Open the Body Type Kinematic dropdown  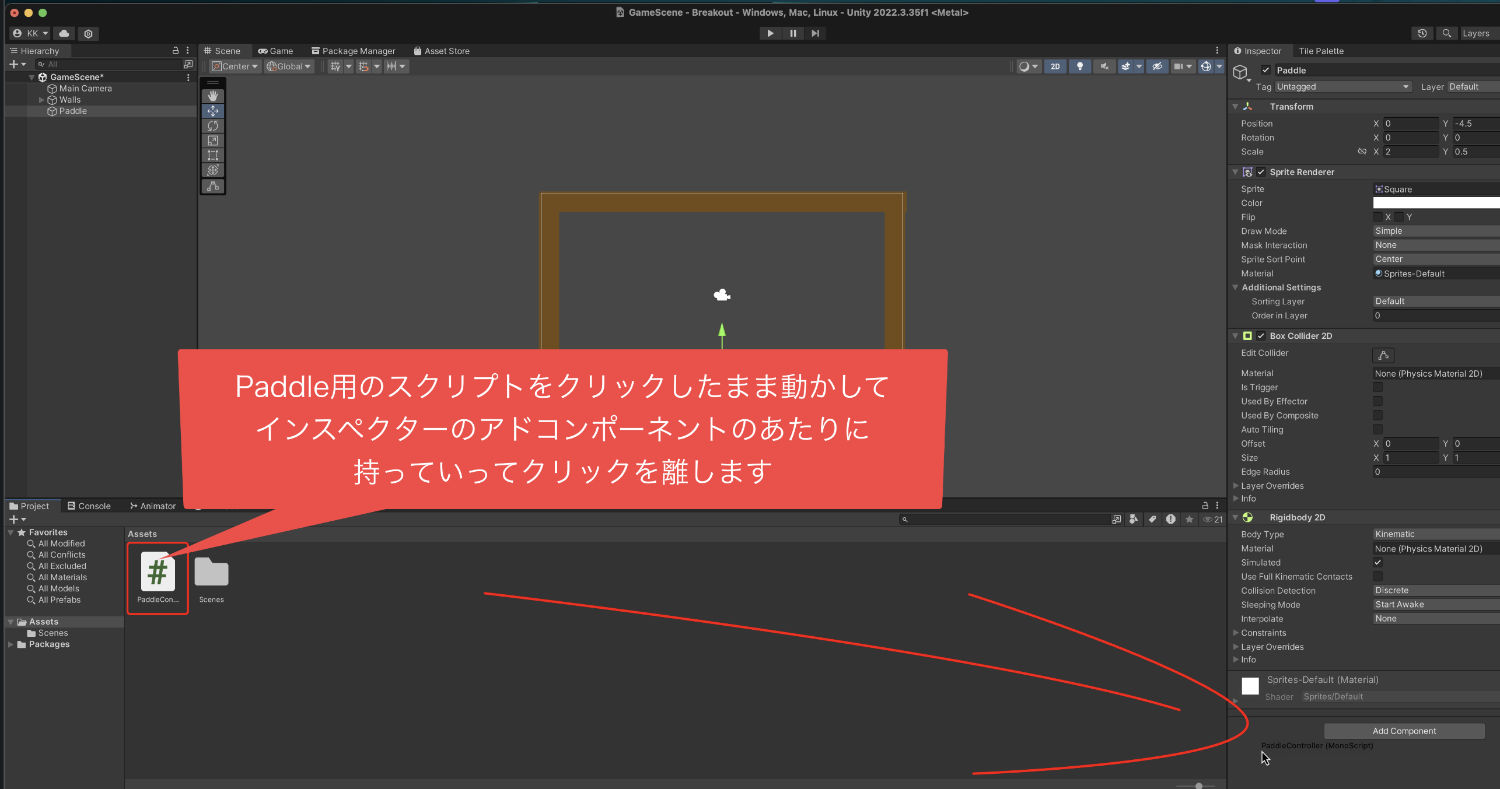tap(1436, 534)
